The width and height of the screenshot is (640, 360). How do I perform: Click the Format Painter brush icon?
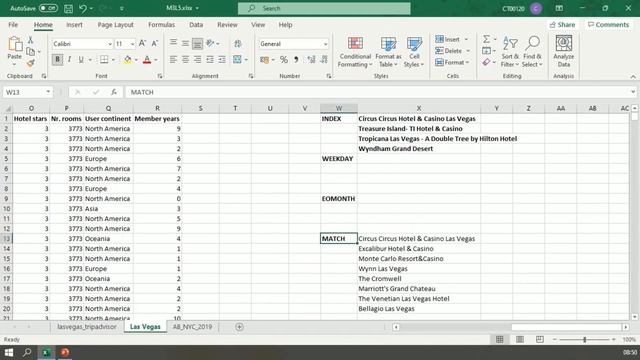click(30, 63)
